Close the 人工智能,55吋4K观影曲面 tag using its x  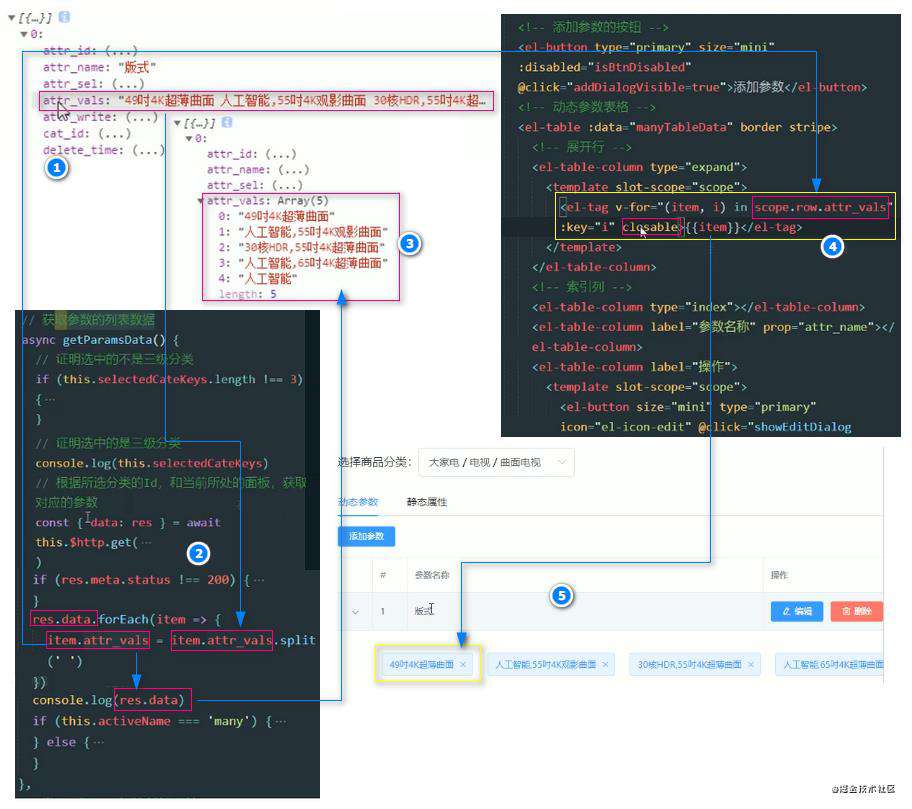tap(605, 664)
